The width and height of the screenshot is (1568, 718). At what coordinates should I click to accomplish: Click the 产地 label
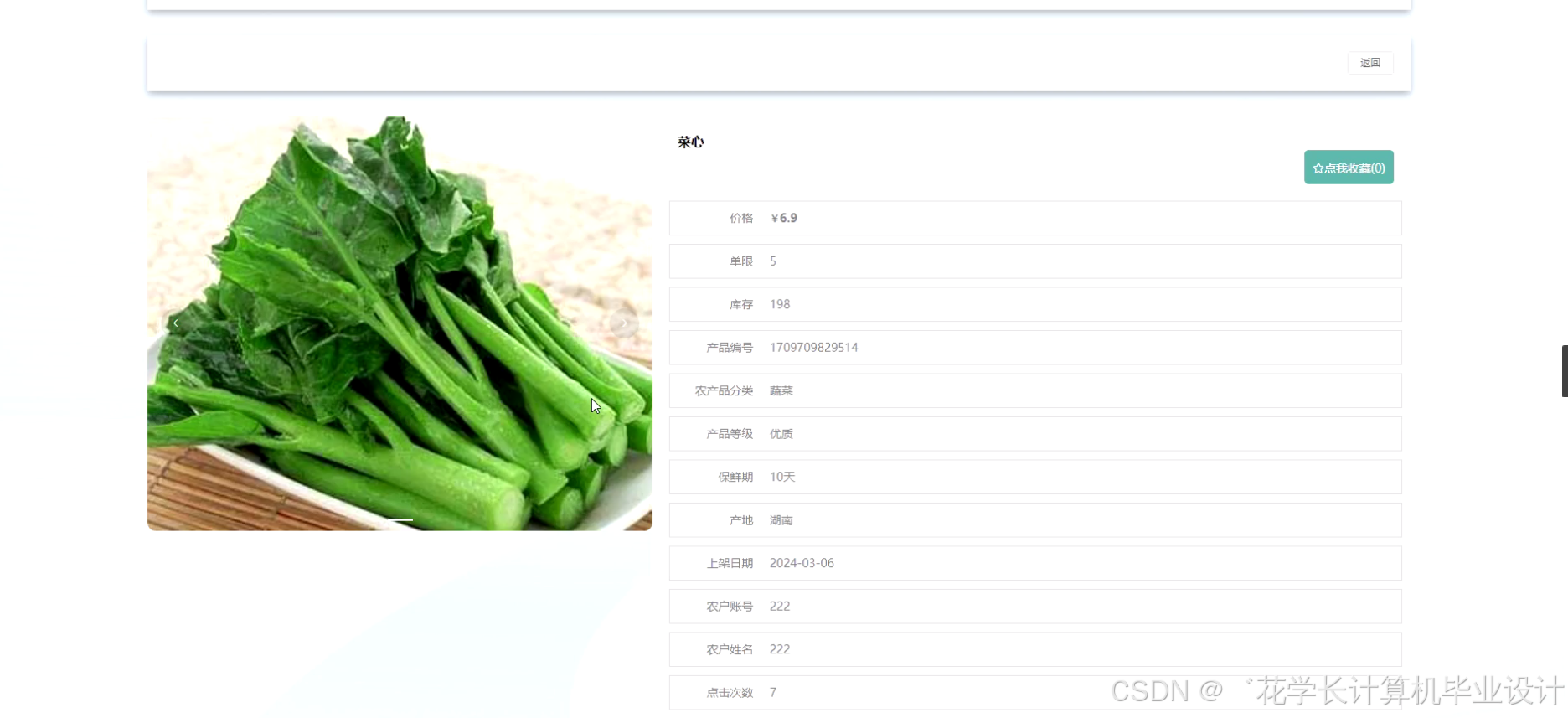point(741,520)
